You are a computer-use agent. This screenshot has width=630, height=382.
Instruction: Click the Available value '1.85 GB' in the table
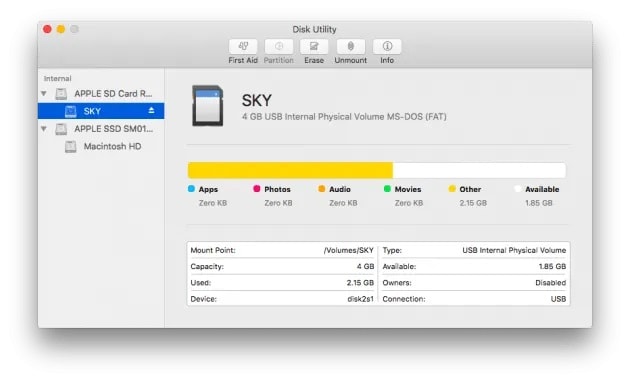[552, 266]
